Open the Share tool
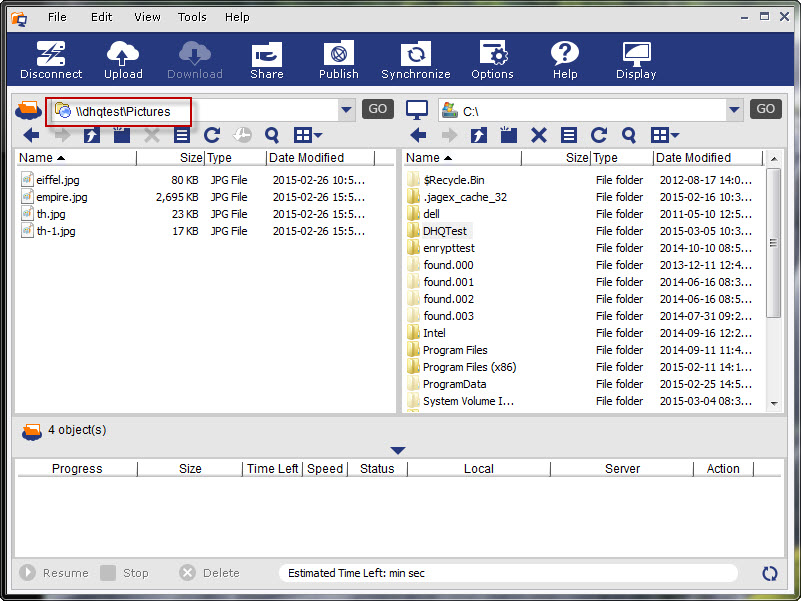 (x=267, y=60)
